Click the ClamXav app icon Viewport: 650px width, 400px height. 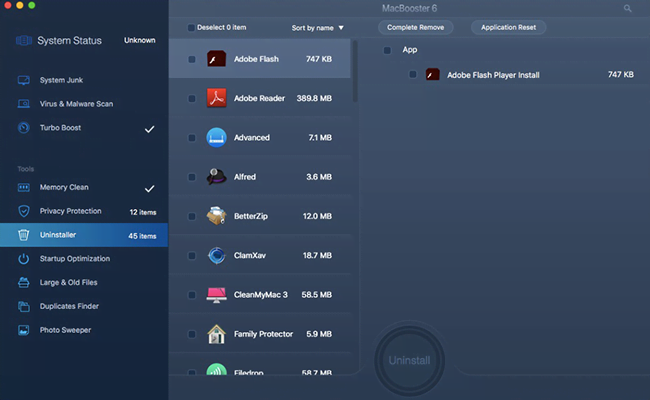coord(216,255)
